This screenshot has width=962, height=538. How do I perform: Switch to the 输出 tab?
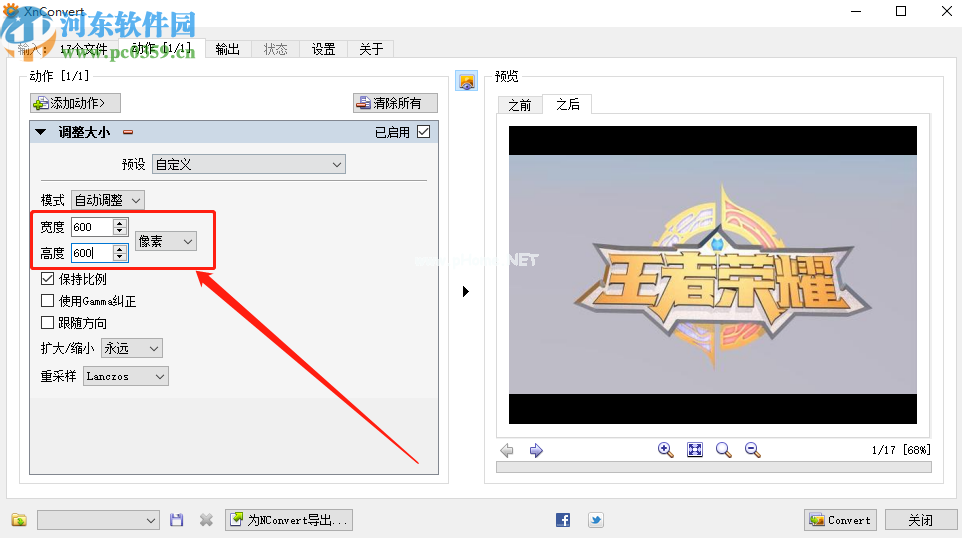[x=227, y=49]
